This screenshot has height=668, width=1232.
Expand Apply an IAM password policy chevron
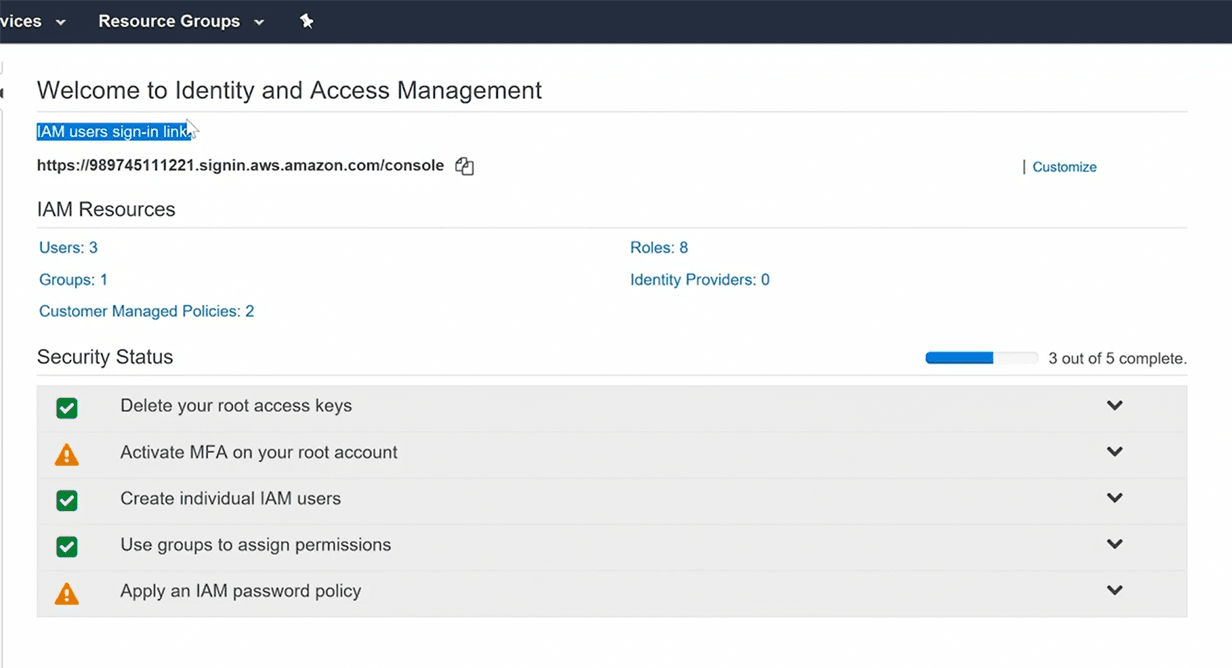point(1114,590)
